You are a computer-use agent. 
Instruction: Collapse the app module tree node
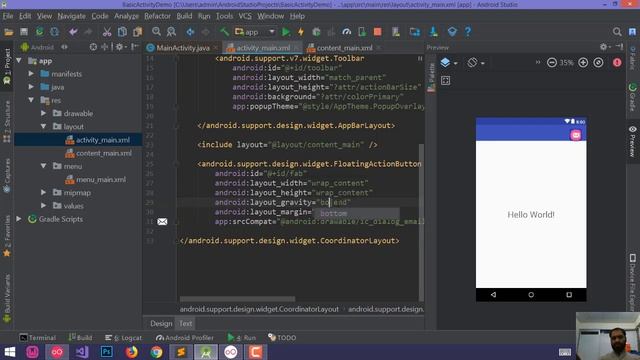pos(19,61)
